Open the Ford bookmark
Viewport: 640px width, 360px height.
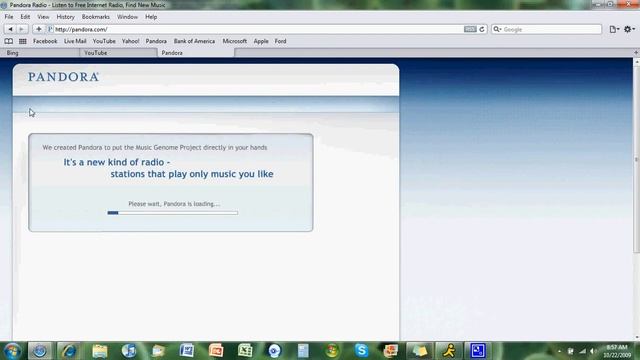(280, 41)
